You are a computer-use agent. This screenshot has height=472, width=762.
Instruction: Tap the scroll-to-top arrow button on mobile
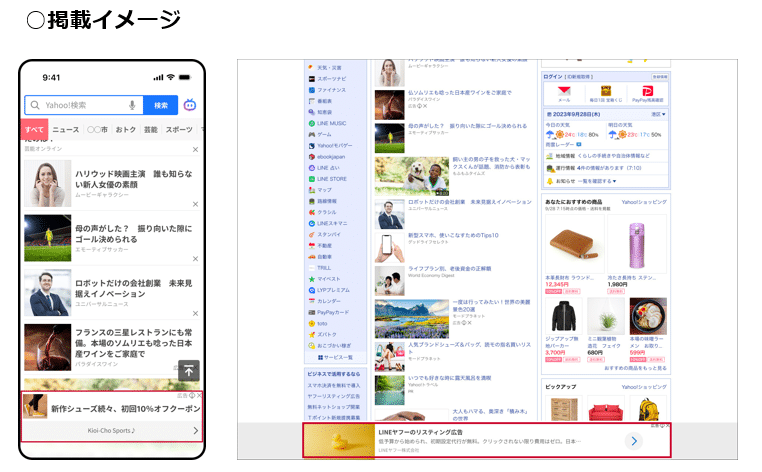[189, 370]
